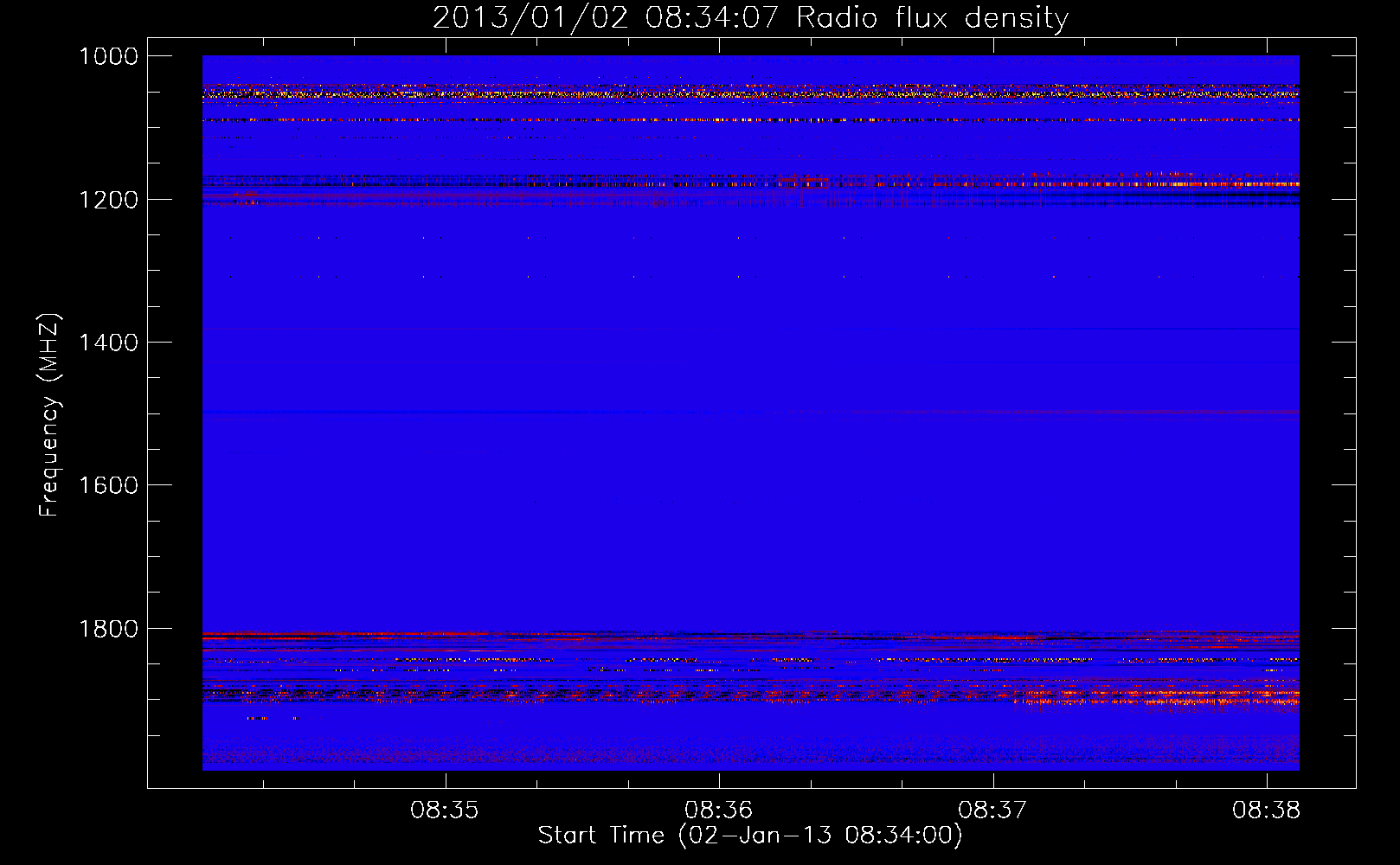Image resolution: width=1400 pixels, height=865 pixels.
Task: Click the 08:37 time axis label
Action: coord(992,810)
